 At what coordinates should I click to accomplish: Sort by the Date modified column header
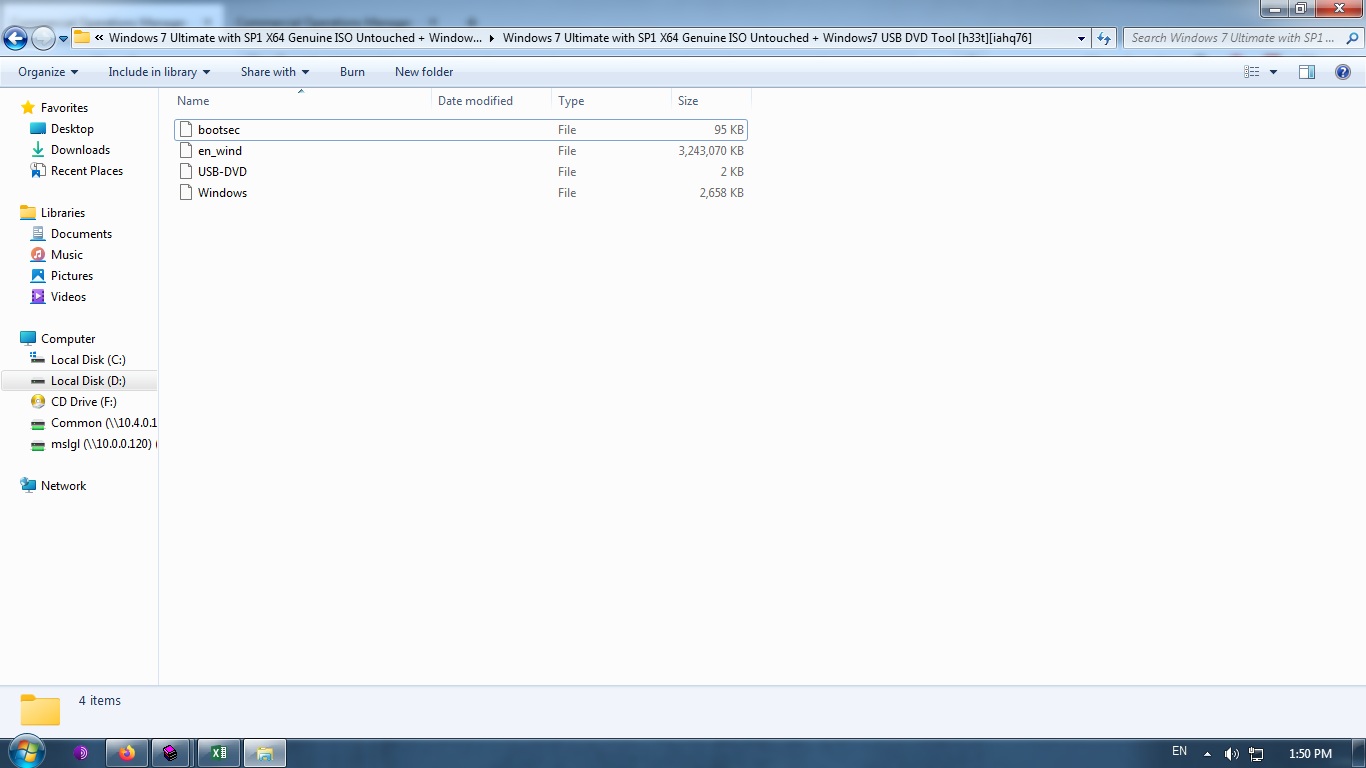point(491,101)
